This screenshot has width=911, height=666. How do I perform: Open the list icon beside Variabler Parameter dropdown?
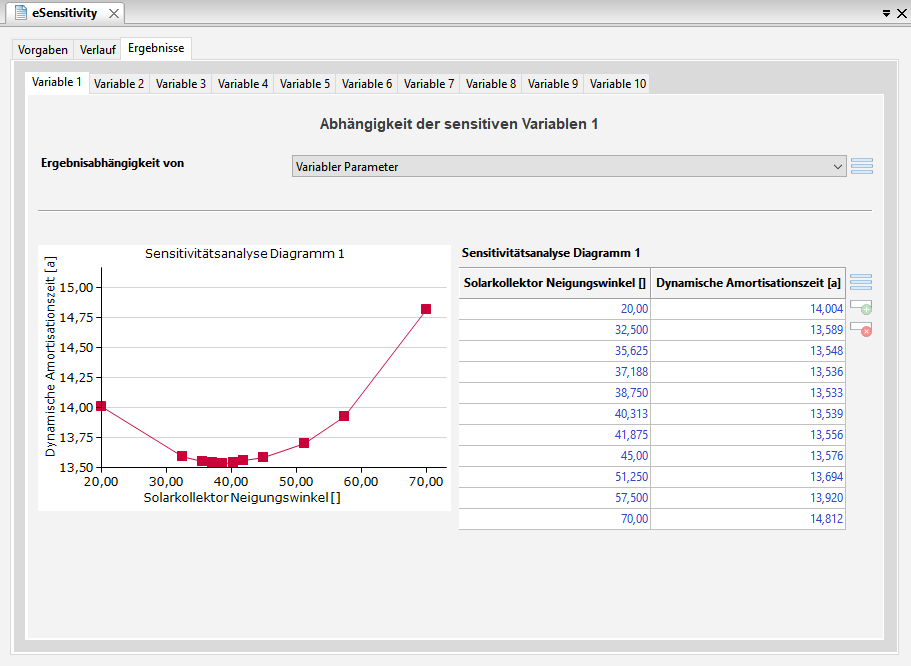pos(862,166)
